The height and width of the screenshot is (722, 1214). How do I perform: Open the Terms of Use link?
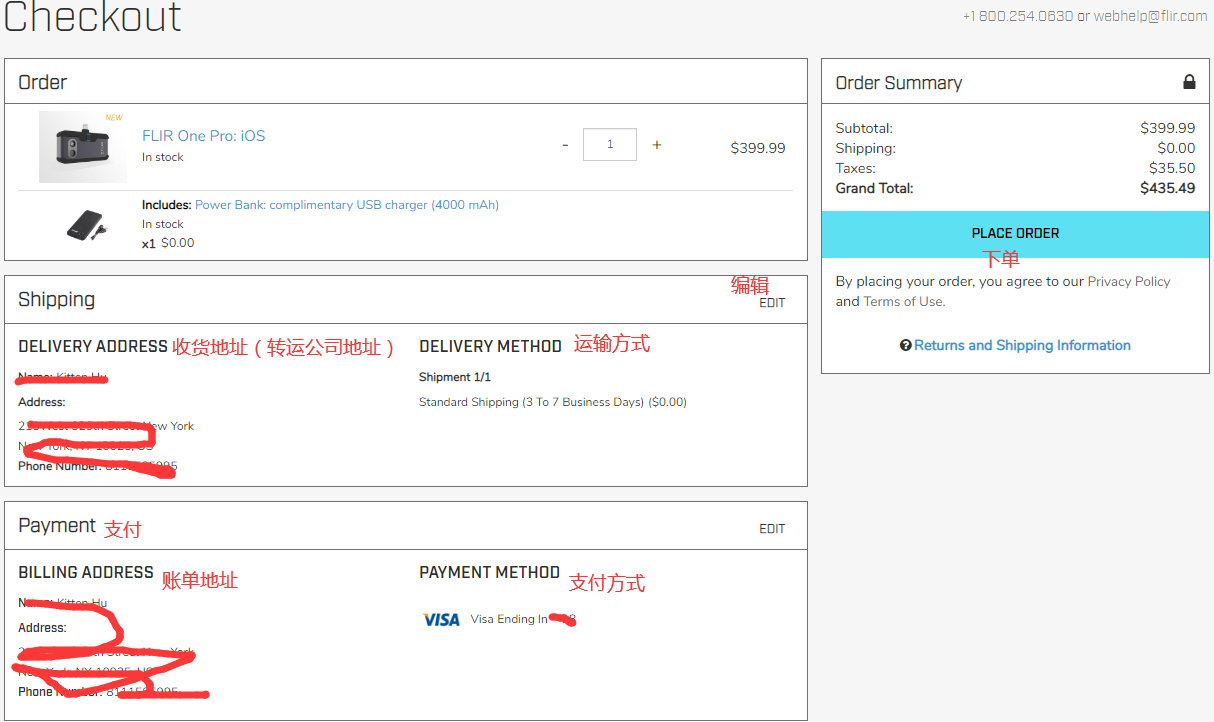pos(903,302)
